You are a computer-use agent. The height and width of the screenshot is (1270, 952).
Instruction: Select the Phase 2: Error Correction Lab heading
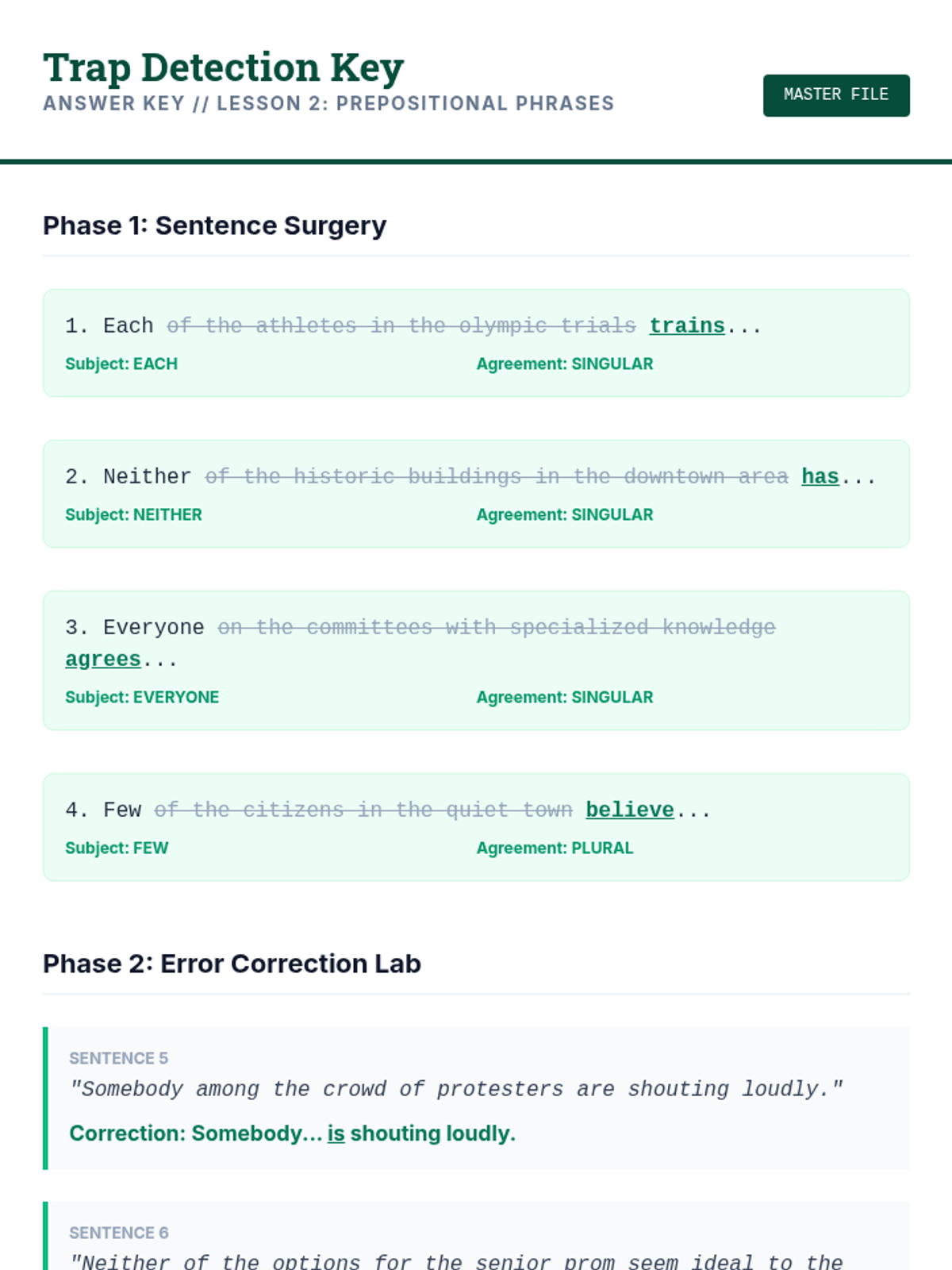click(x=232, y=964)
